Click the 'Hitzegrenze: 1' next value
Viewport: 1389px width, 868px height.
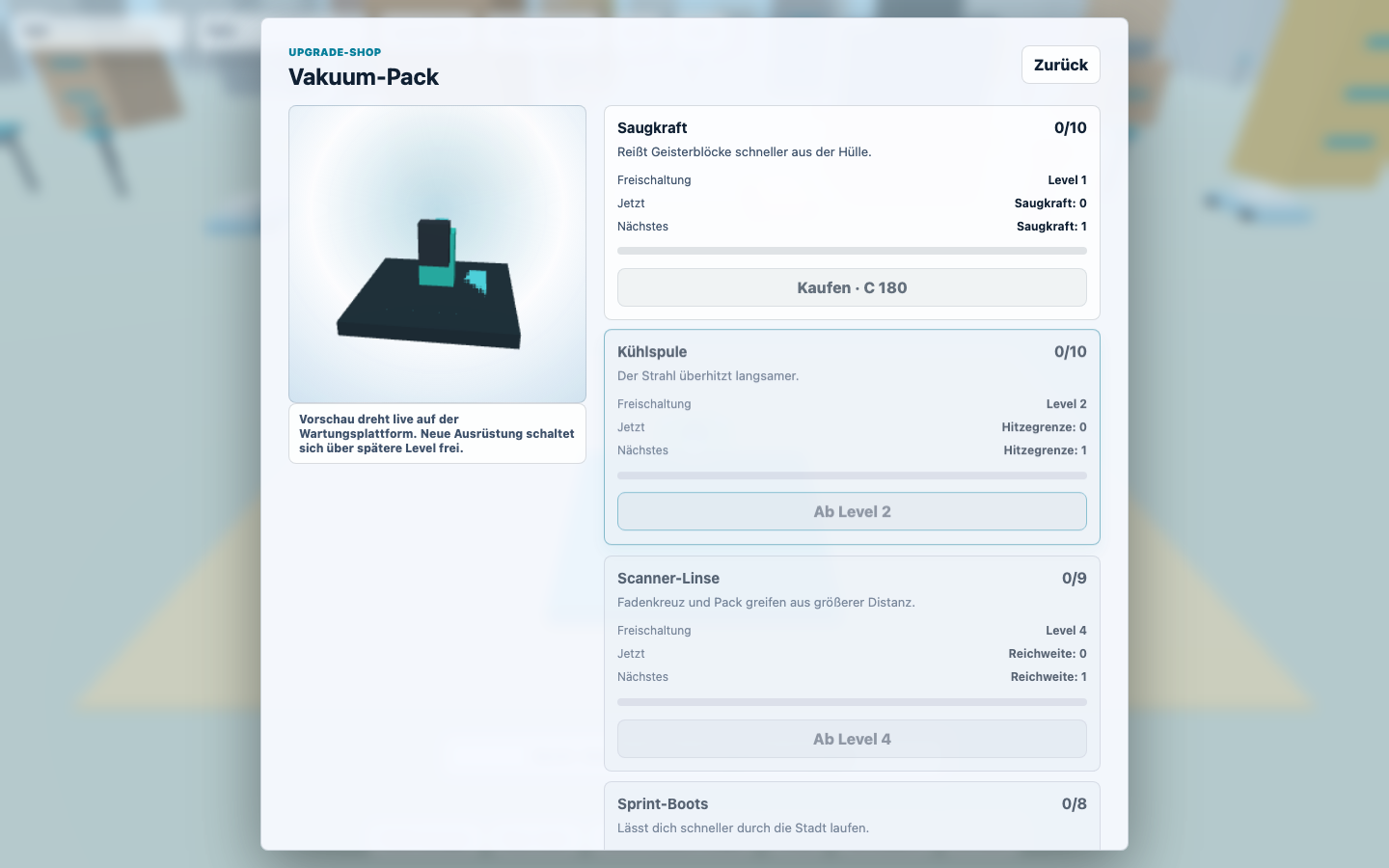pyautogui.click(x=1045, y=449)
